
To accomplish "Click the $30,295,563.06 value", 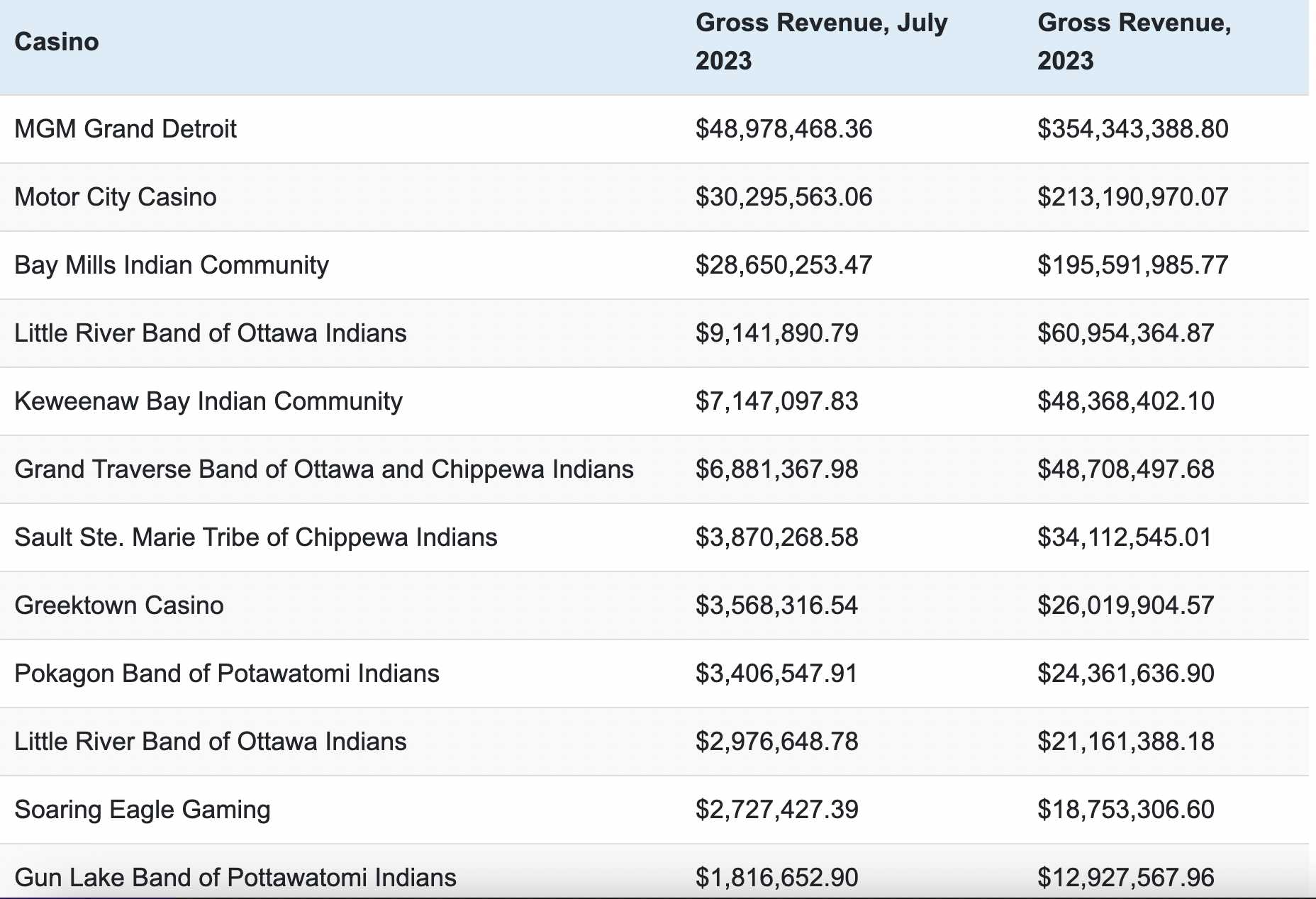I will click(784, 197).
